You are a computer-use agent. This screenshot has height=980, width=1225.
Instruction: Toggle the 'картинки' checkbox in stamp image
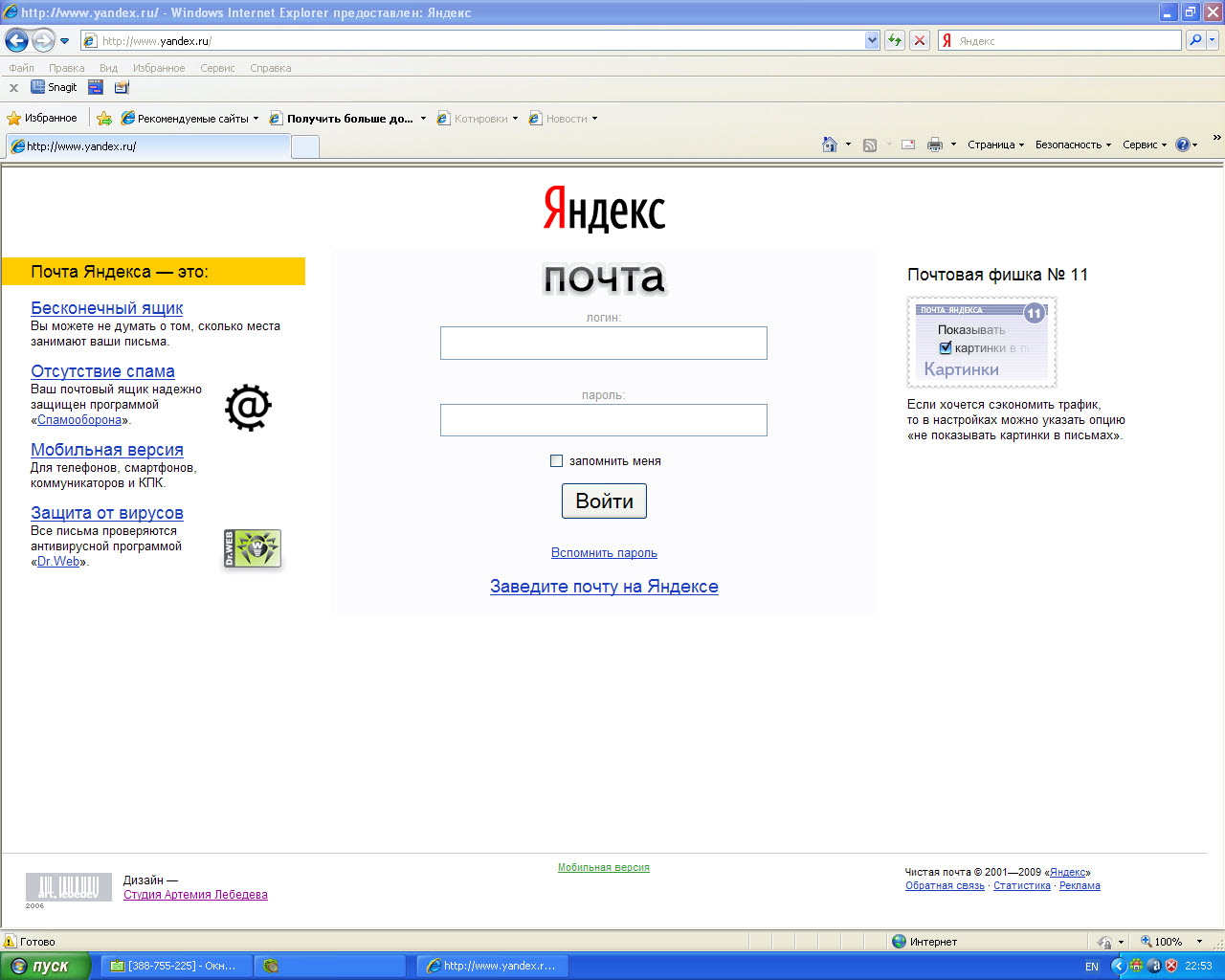click(x=946, y=347)
